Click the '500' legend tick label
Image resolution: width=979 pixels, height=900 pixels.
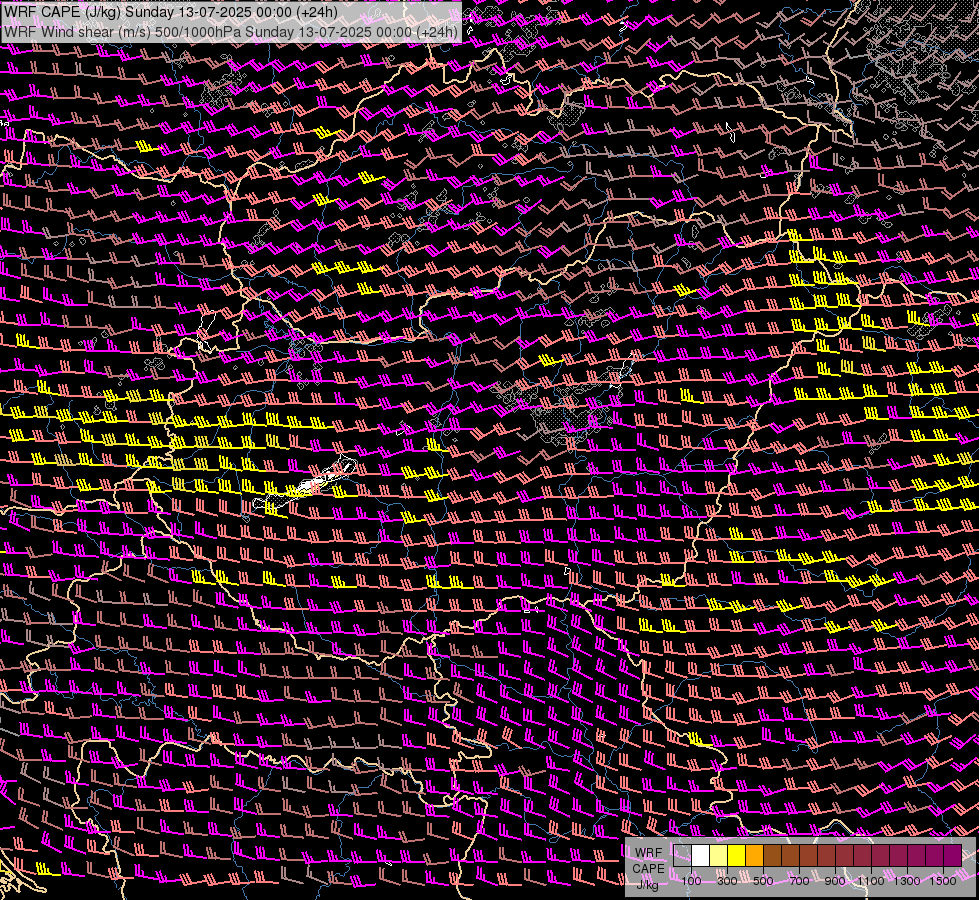763,881
